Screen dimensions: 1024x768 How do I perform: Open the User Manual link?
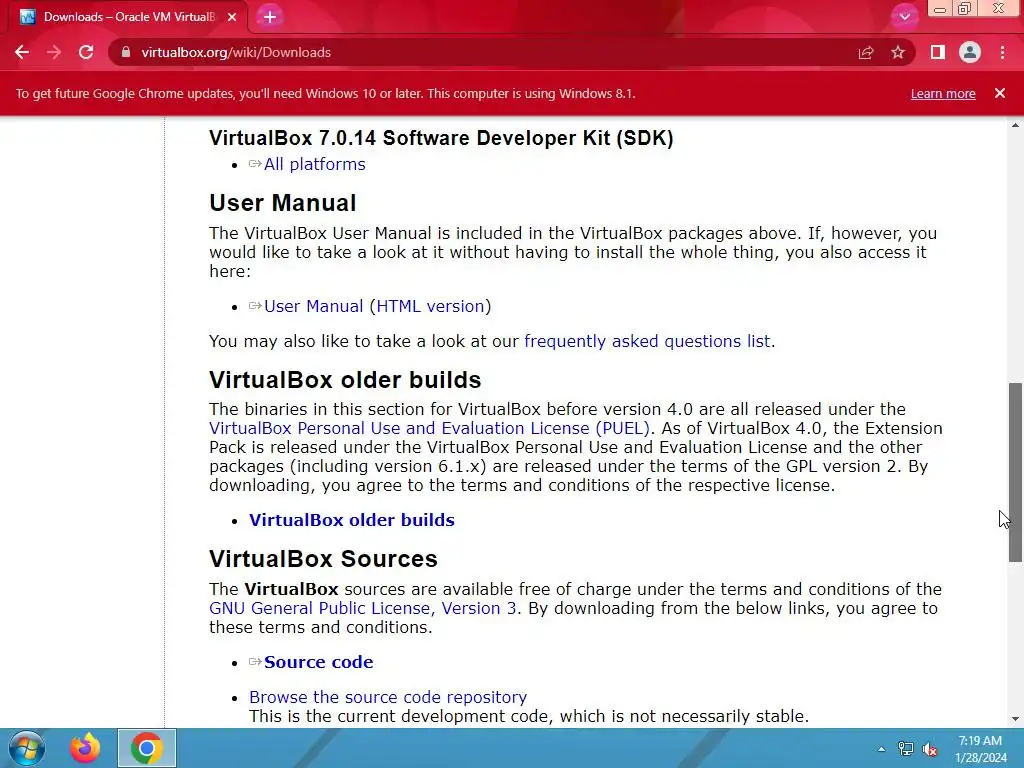[313, 306]
